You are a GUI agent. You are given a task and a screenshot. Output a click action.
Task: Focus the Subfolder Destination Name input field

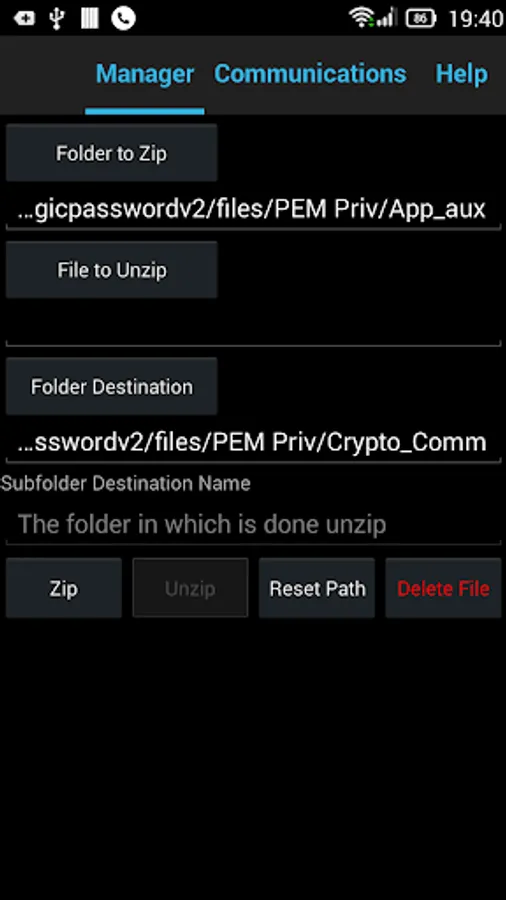pos(254,524)
